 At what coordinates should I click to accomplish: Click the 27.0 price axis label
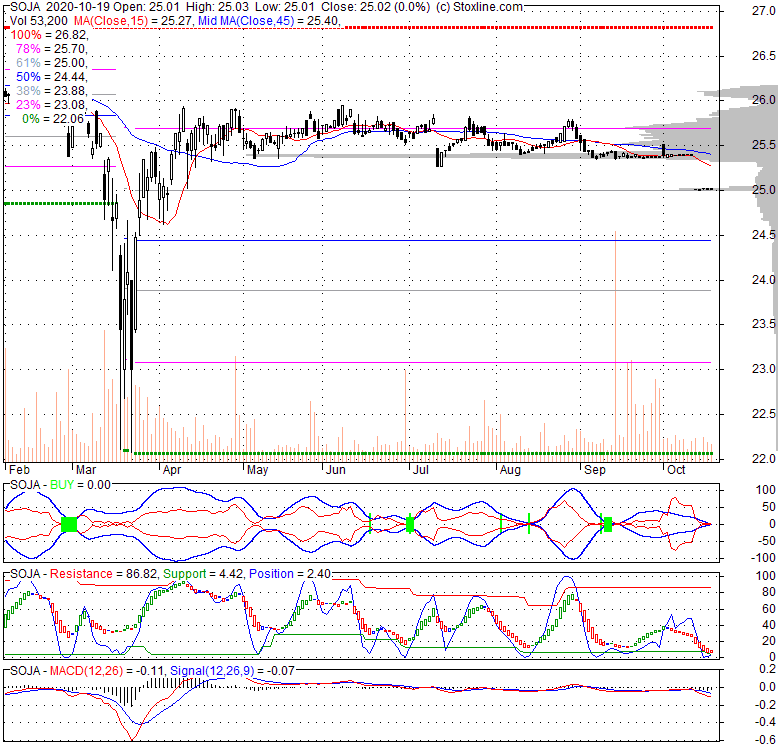point(764,11)
